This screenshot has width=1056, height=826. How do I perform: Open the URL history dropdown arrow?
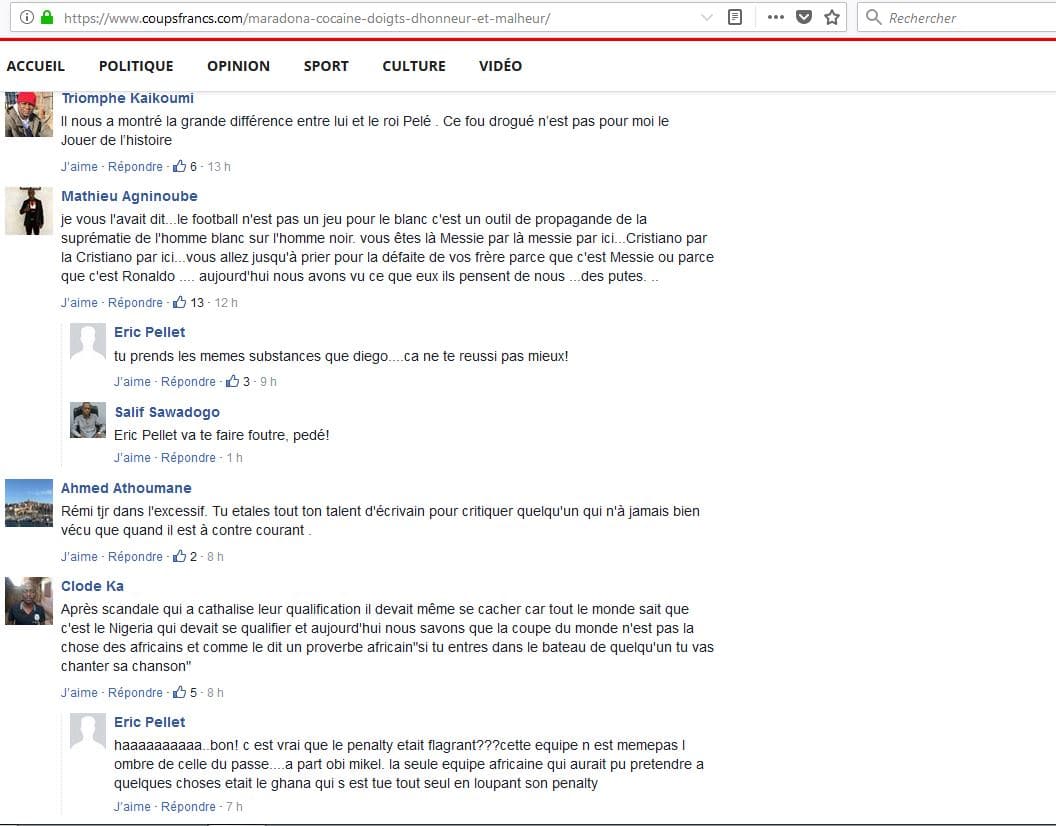point(706,18)
